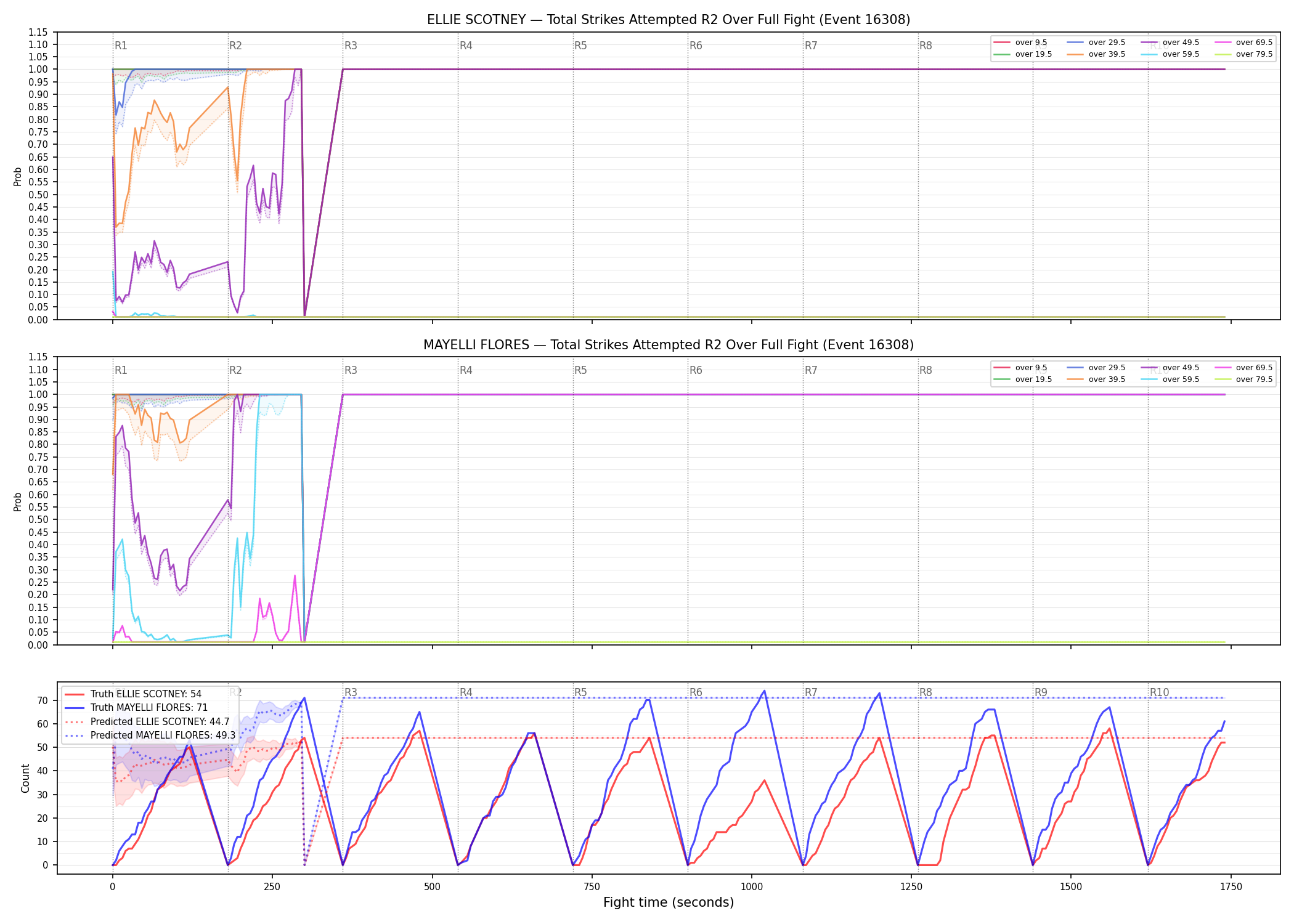Click '0.50' tick on Ellie Scotney Prob axis
Viewport: 1294px width, 924px height.
[39, 195]
